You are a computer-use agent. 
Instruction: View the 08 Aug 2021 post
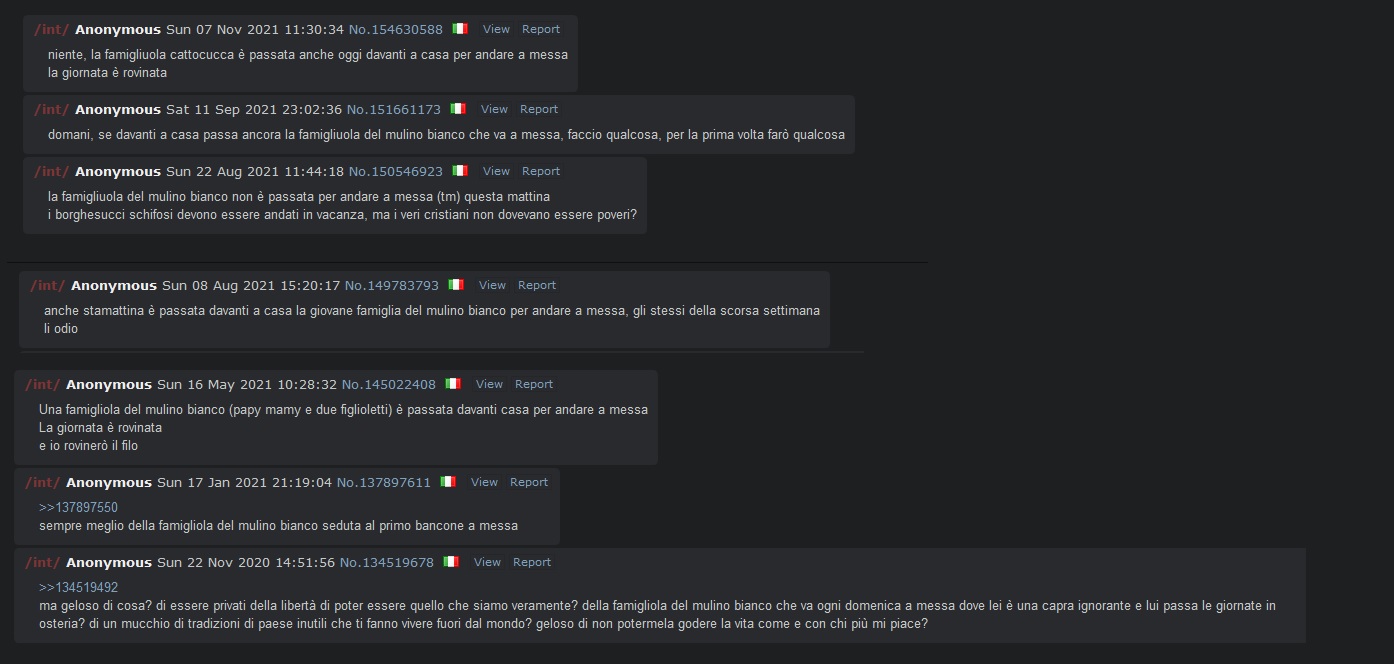click(492, 285)
